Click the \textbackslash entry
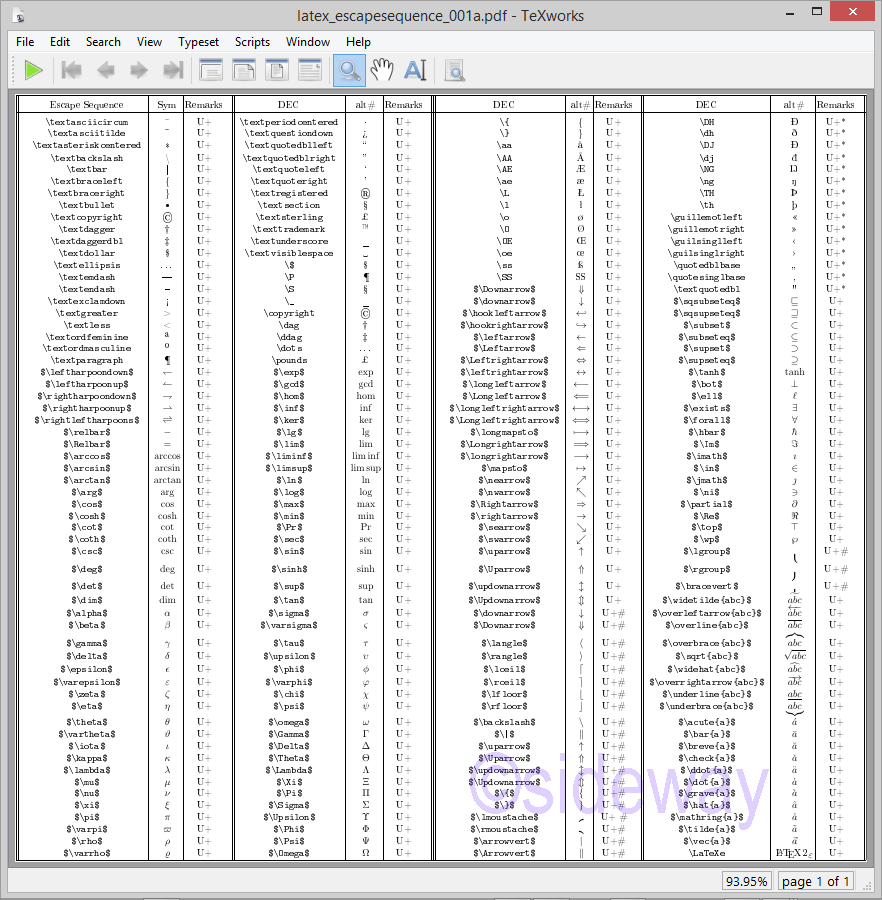 click(x=87, y=158)
